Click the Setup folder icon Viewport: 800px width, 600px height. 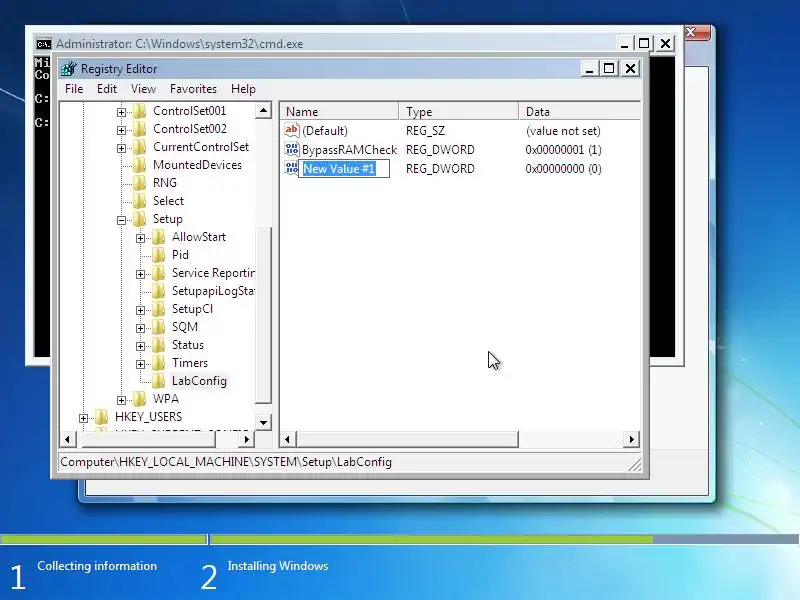pos(140,219)
